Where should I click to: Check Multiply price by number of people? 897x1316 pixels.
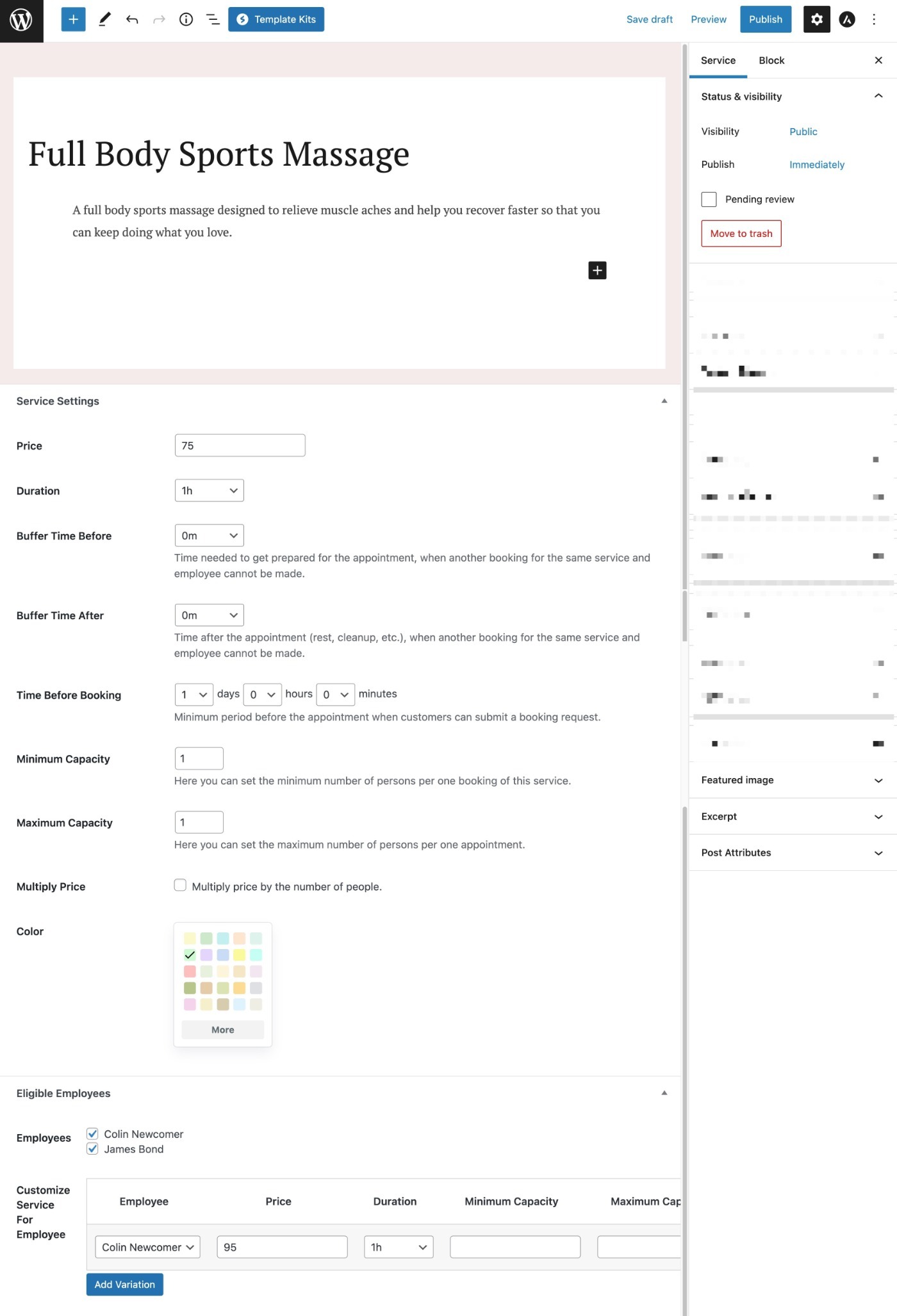click(x=180, y=885)
